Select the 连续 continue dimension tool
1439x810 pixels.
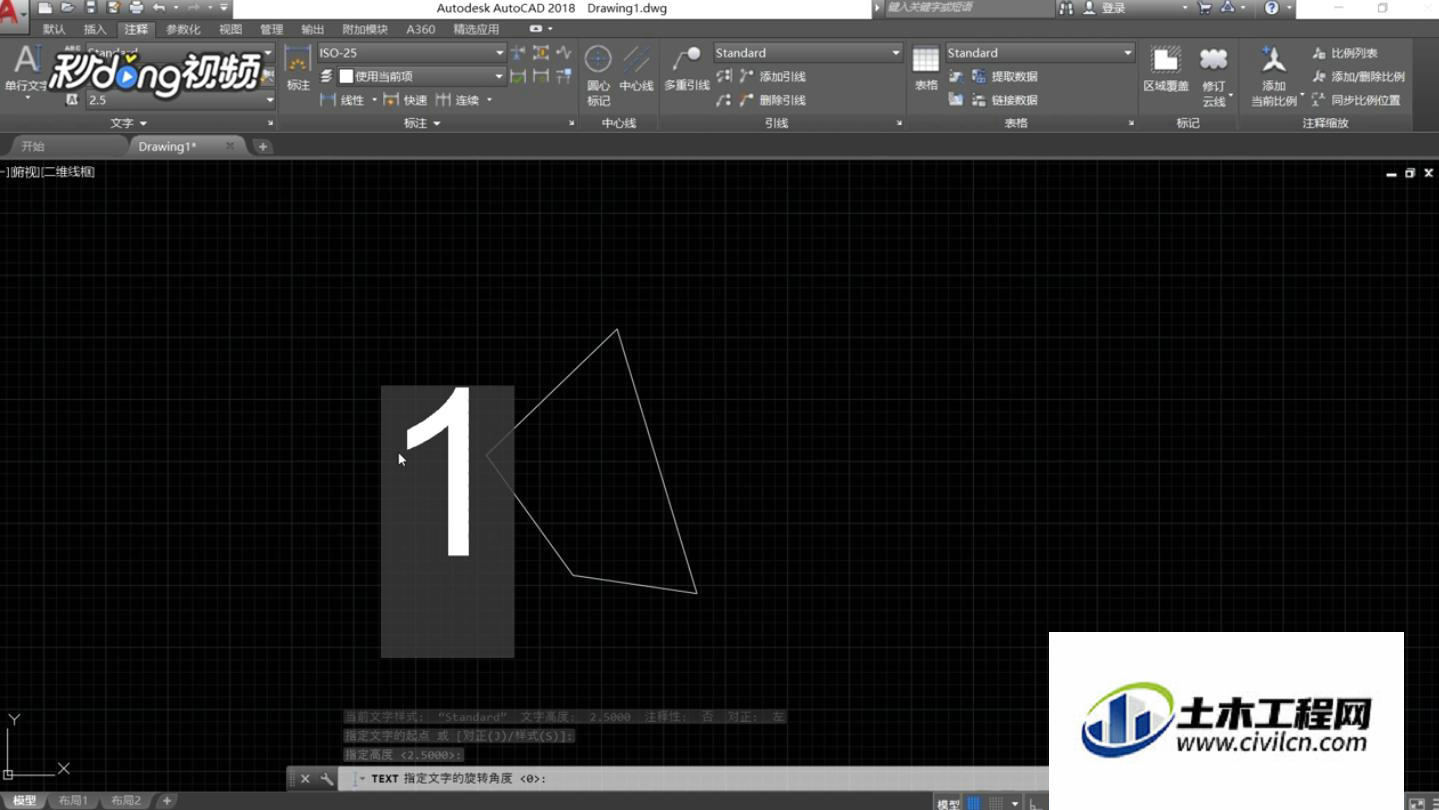[x=457, y=100]
